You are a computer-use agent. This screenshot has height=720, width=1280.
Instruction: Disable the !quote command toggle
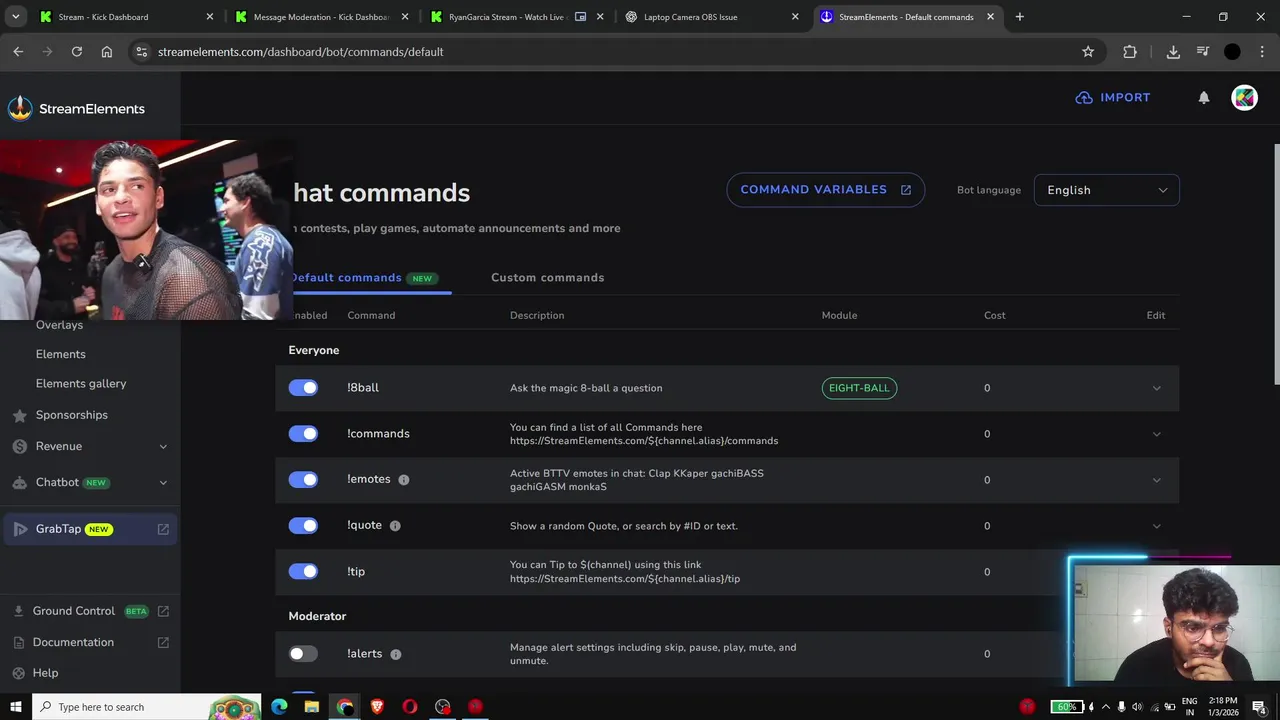303,526
